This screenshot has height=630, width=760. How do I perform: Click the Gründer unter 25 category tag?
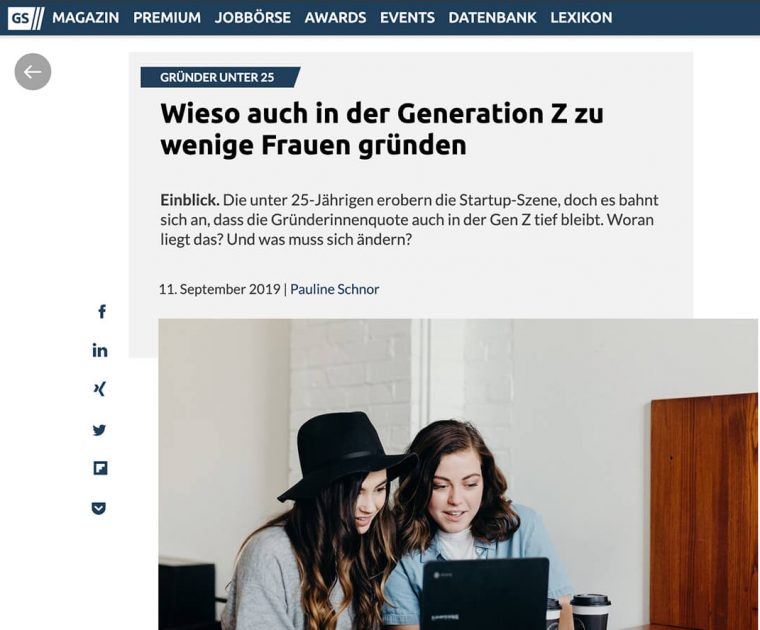pos(217,77)
